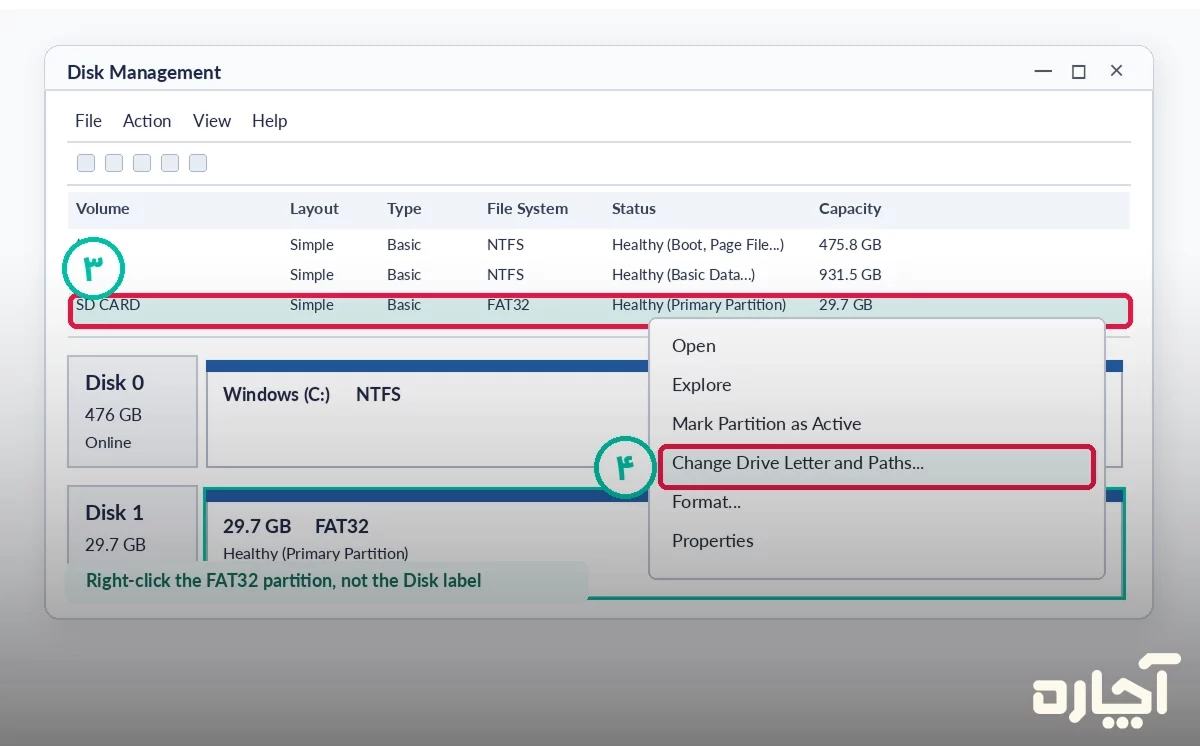Choose Explore from the context menu
Viewport: 1200px width, 746px height.
(x=702, y=385)
